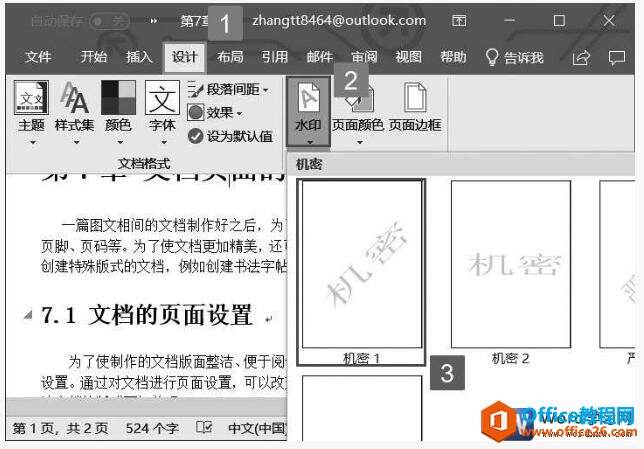644x449 pixels.
Task: Expand the 样式集 dropdown arrow
Action: (x=76, y=143)
